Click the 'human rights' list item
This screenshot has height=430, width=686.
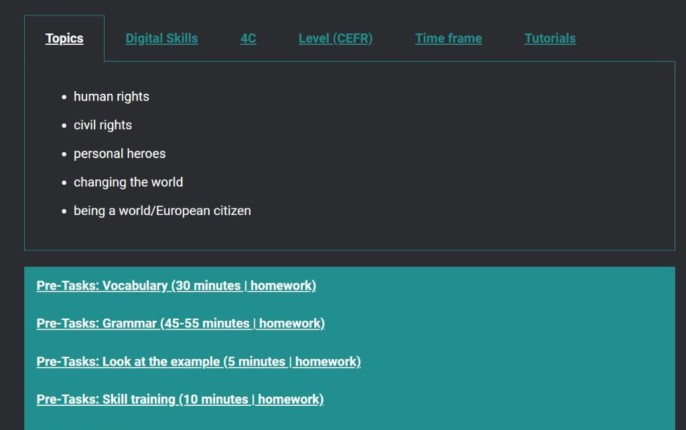pos(111,97)
